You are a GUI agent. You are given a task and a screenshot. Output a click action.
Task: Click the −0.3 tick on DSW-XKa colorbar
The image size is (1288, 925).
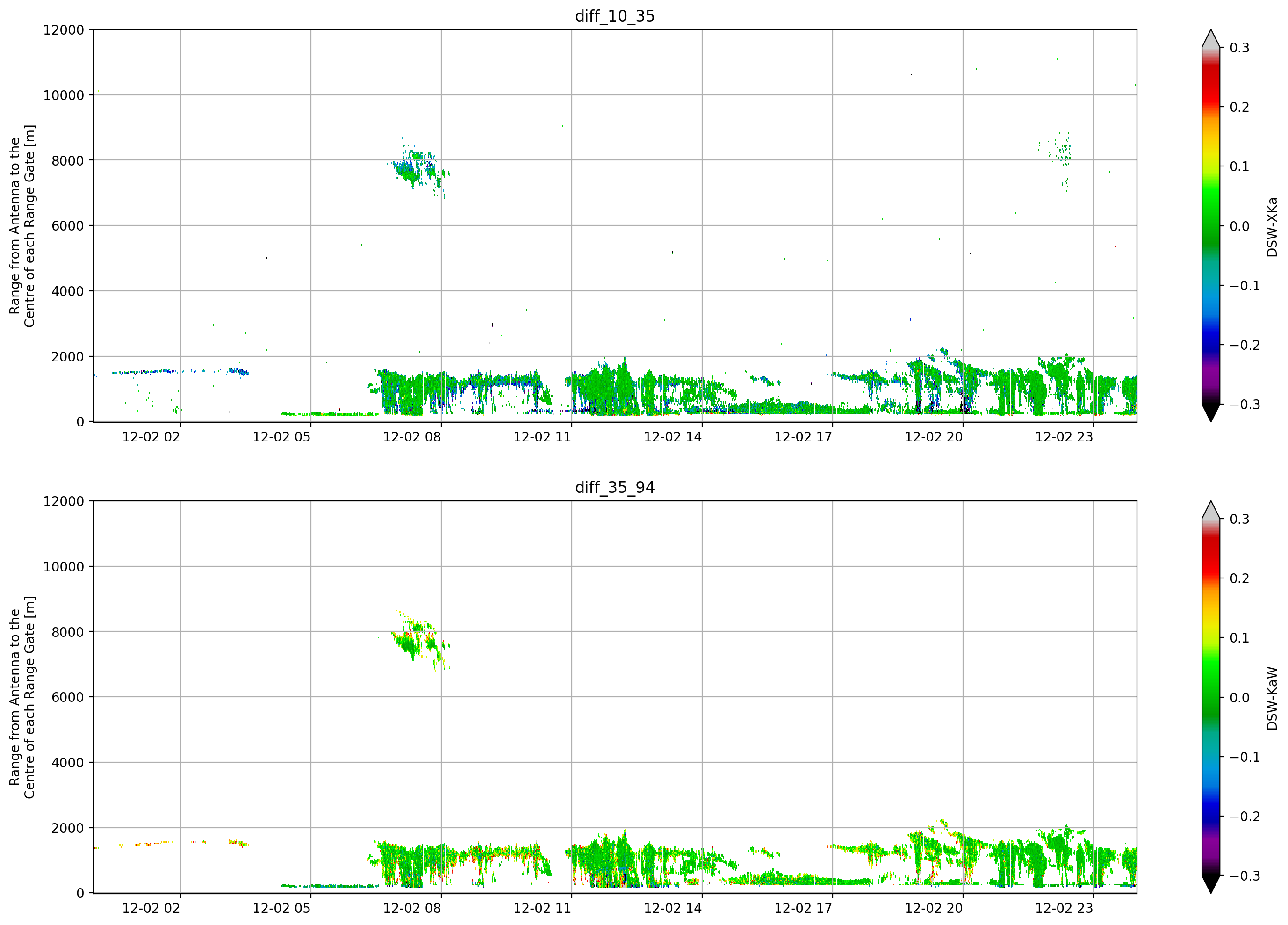pyautogui.click(x=1245, y=405)
